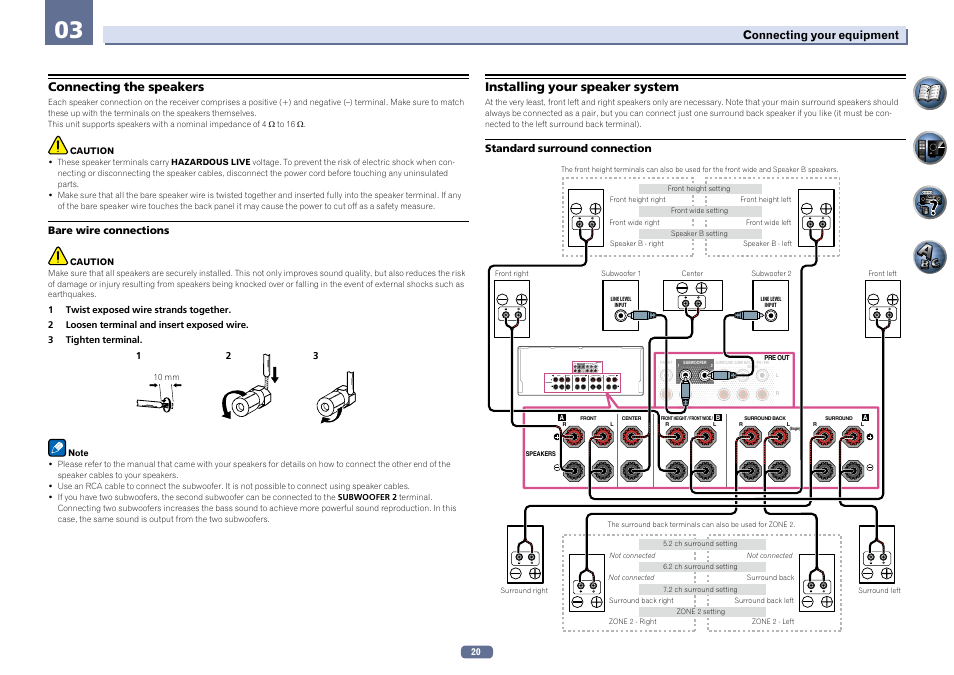This screenshot has height=675, width=954.
Task: Click the 10 mm measurement label
Action: pos(166,377)
